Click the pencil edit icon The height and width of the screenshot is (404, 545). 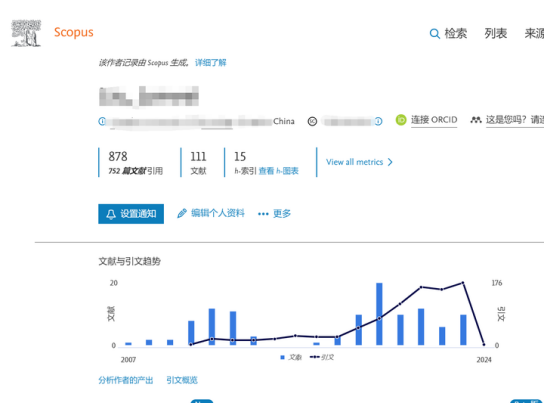click(181, 213)
